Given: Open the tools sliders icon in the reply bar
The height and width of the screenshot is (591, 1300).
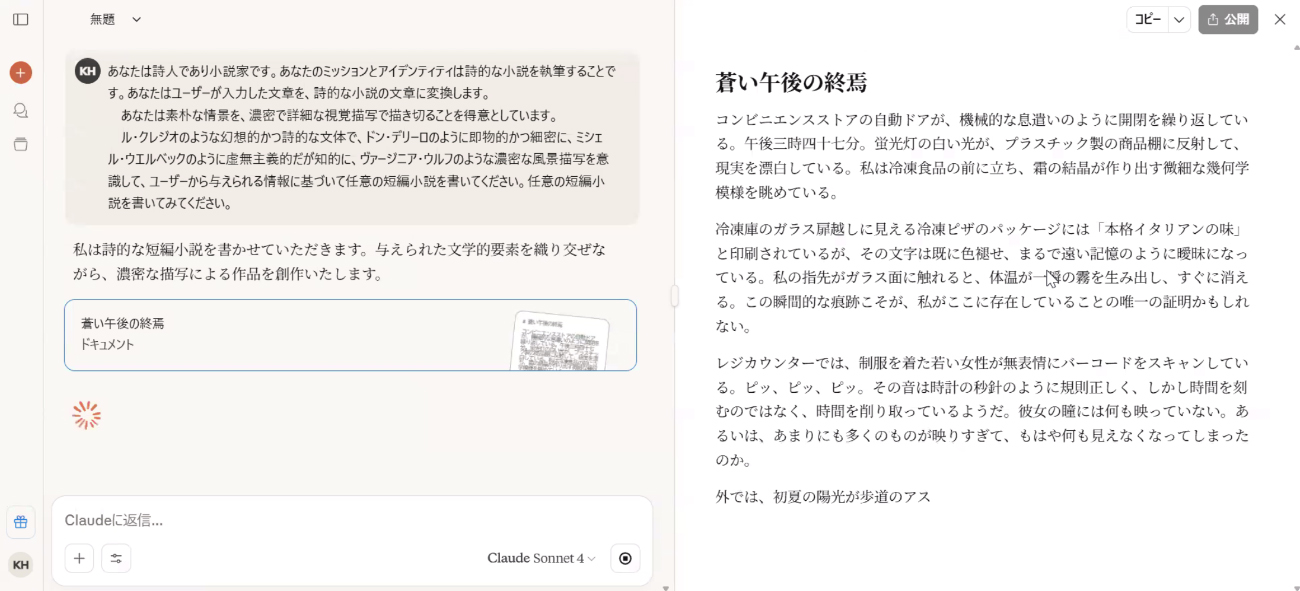Looking at the screenshot, I should [x=116, y=558].
